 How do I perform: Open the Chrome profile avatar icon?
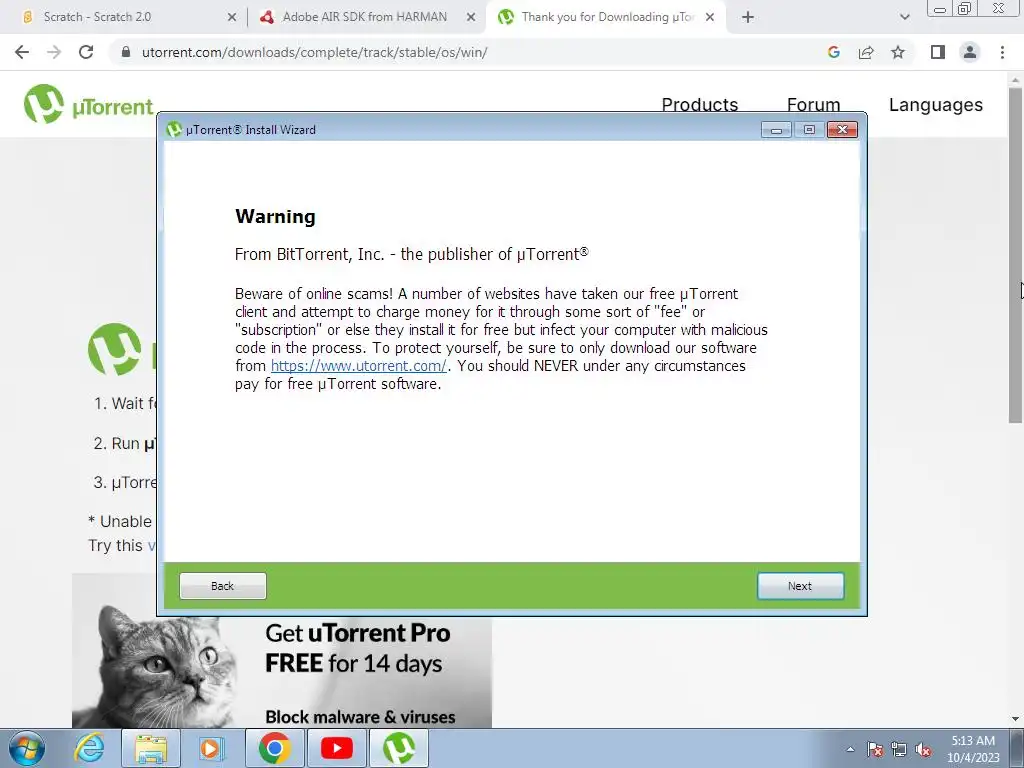[x=970, y=52]
